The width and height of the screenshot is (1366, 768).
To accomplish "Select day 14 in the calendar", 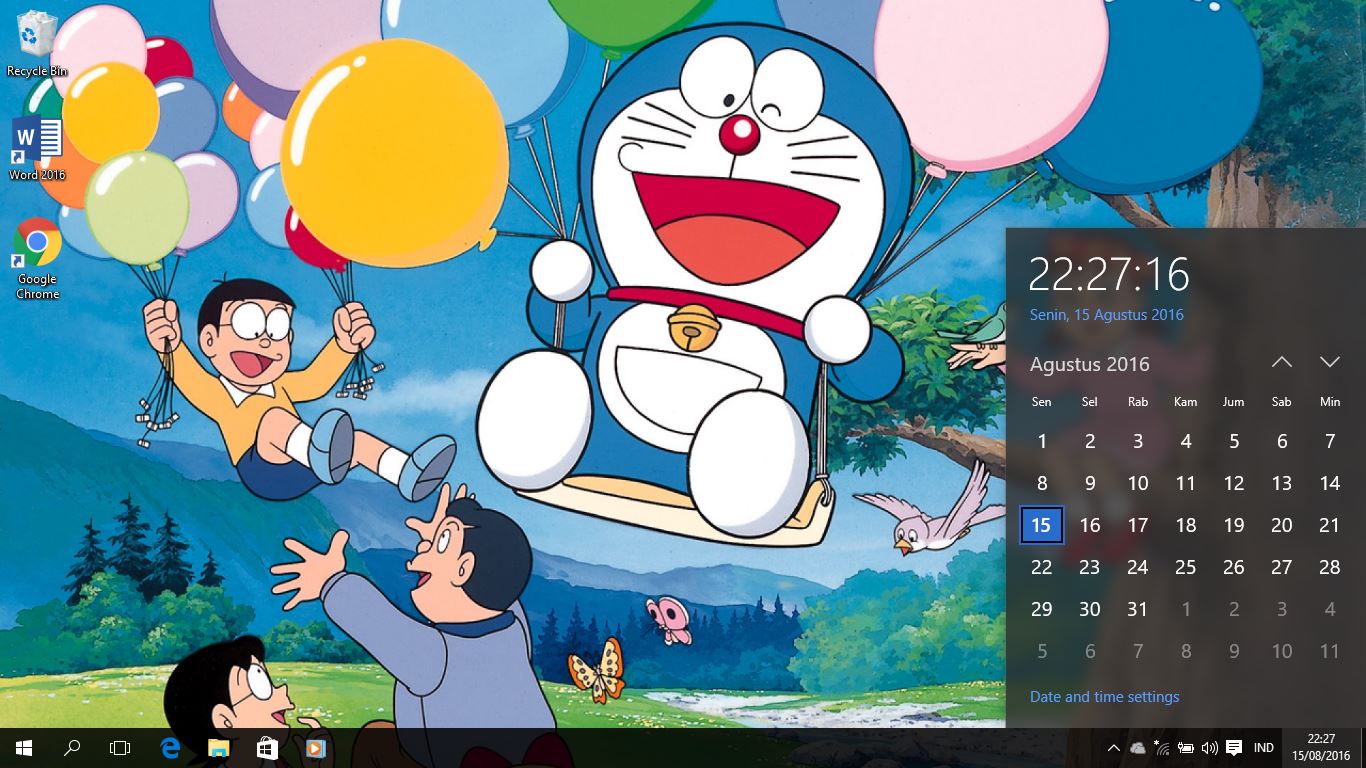I will [x=1330, y=483].
